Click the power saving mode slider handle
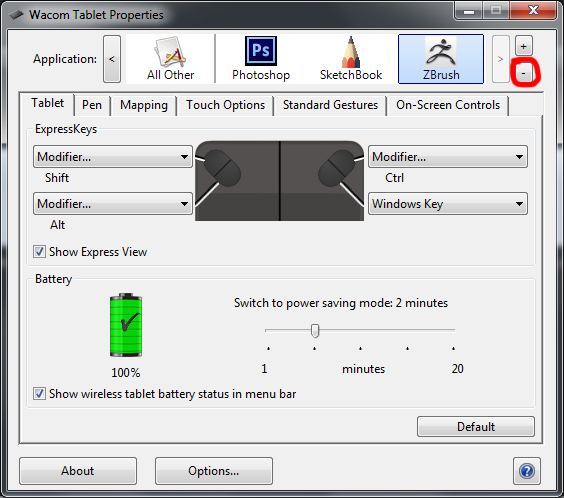The height and width of the screenshot is (498, 564). tap(315, 330)
